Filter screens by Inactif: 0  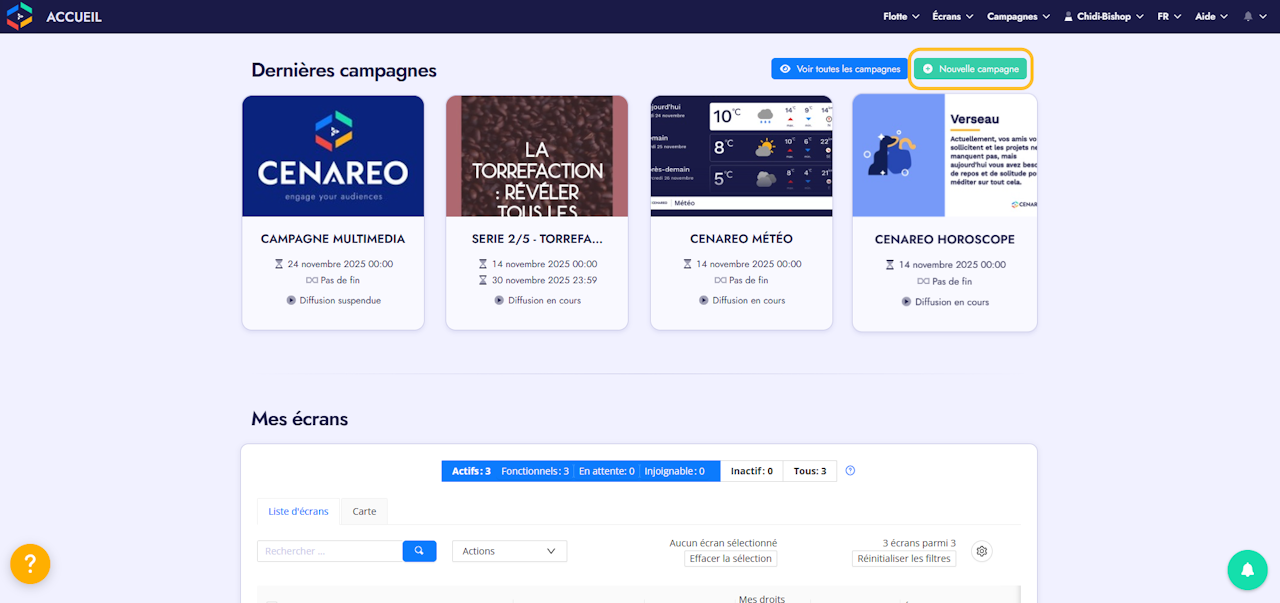(x=751, y=471)
